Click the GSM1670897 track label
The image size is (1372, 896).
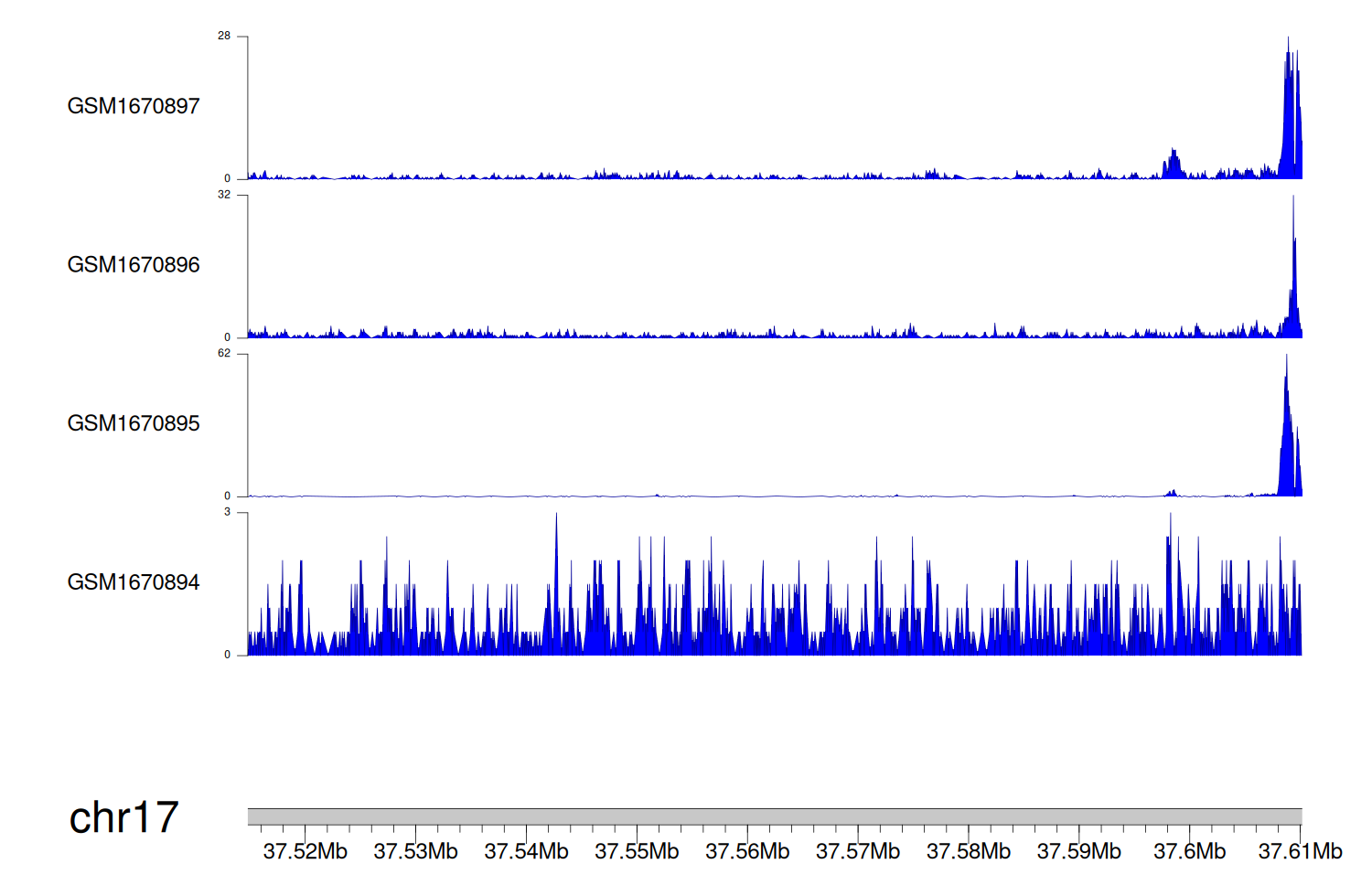click(x=134, y=106)
